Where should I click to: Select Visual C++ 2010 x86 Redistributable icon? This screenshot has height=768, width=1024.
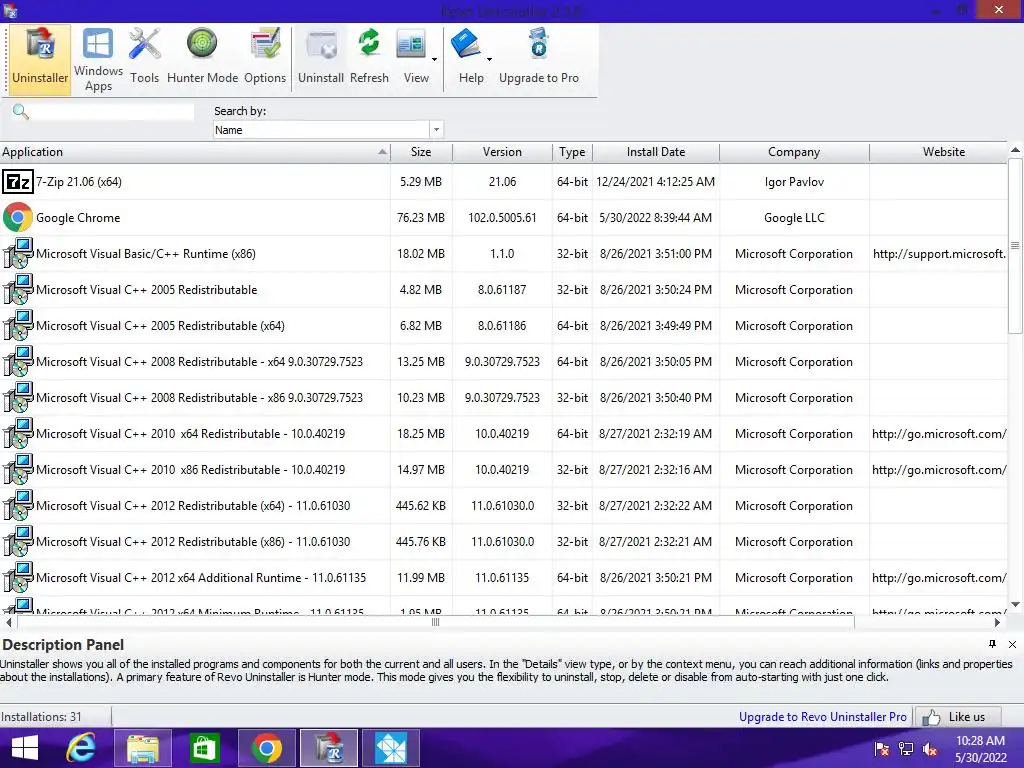[18, 470]
